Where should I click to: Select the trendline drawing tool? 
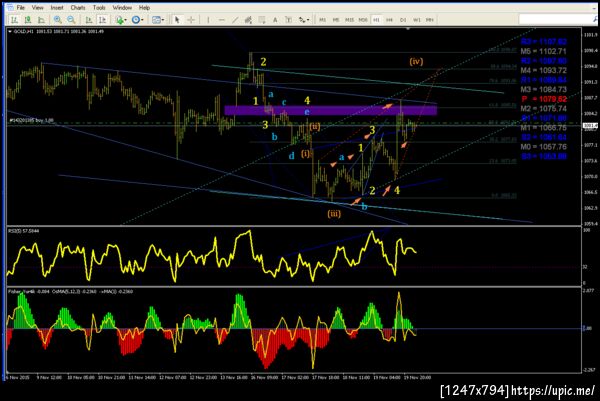[x=235, y=20]
